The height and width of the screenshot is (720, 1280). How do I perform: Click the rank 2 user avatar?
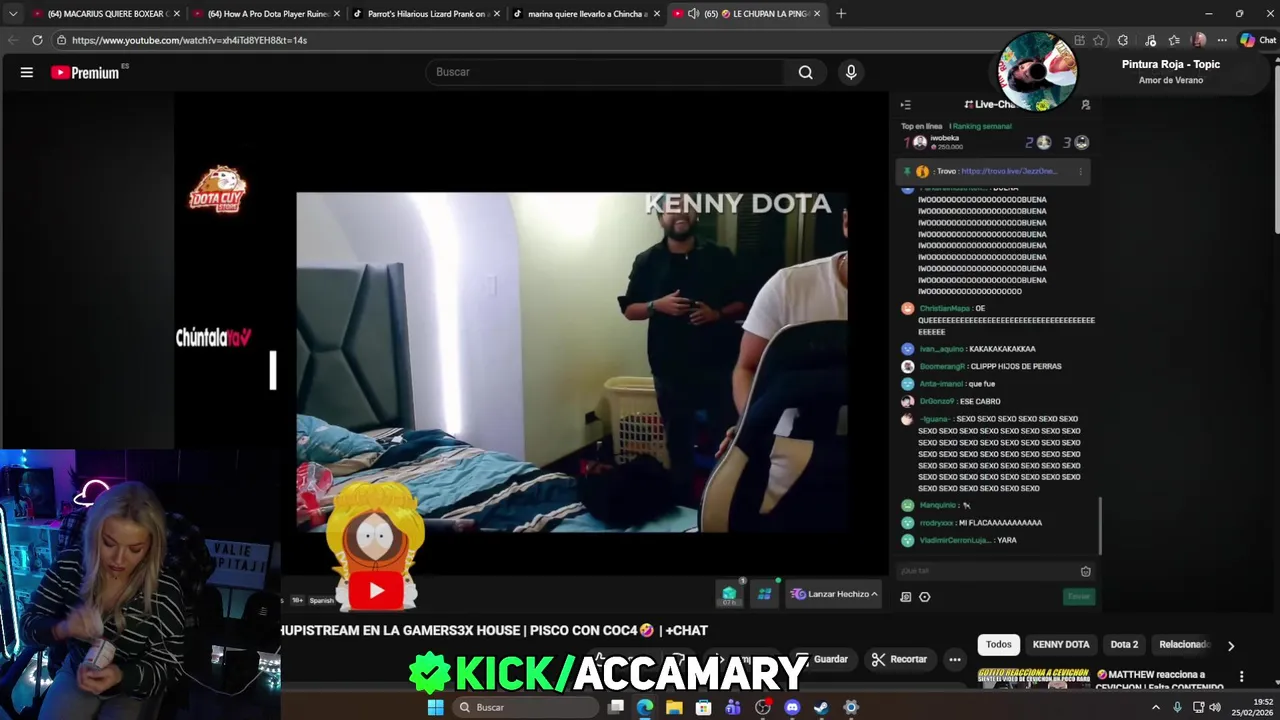(x=1044, y=143)
